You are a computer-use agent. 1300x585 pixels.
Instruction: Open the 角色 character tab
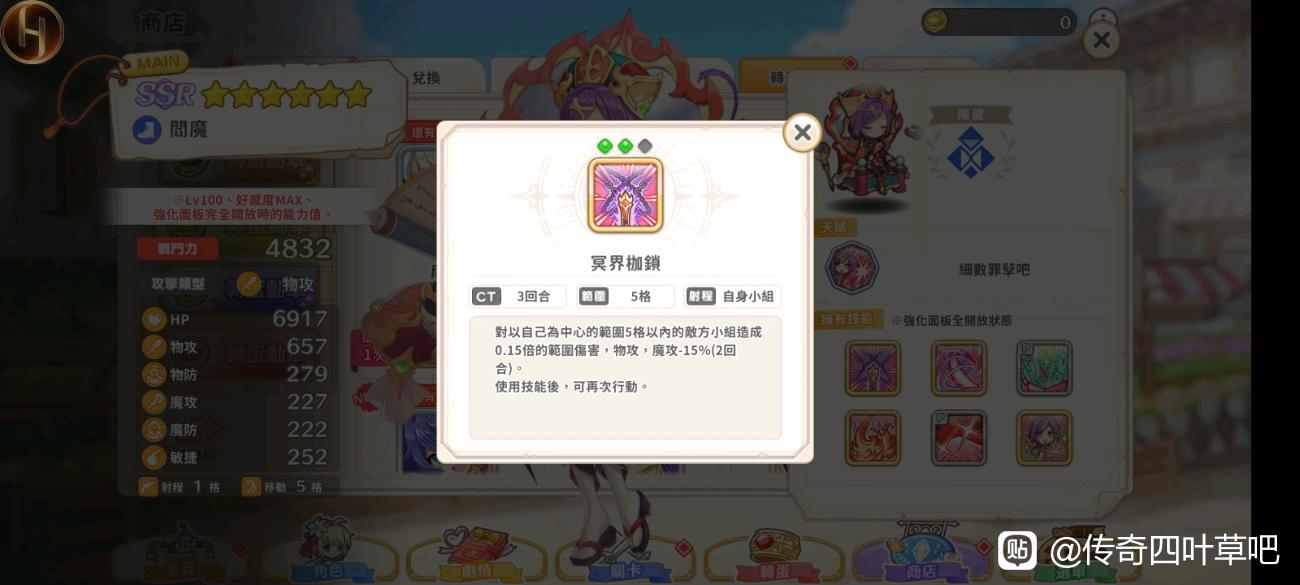click(x=329, y=553)
